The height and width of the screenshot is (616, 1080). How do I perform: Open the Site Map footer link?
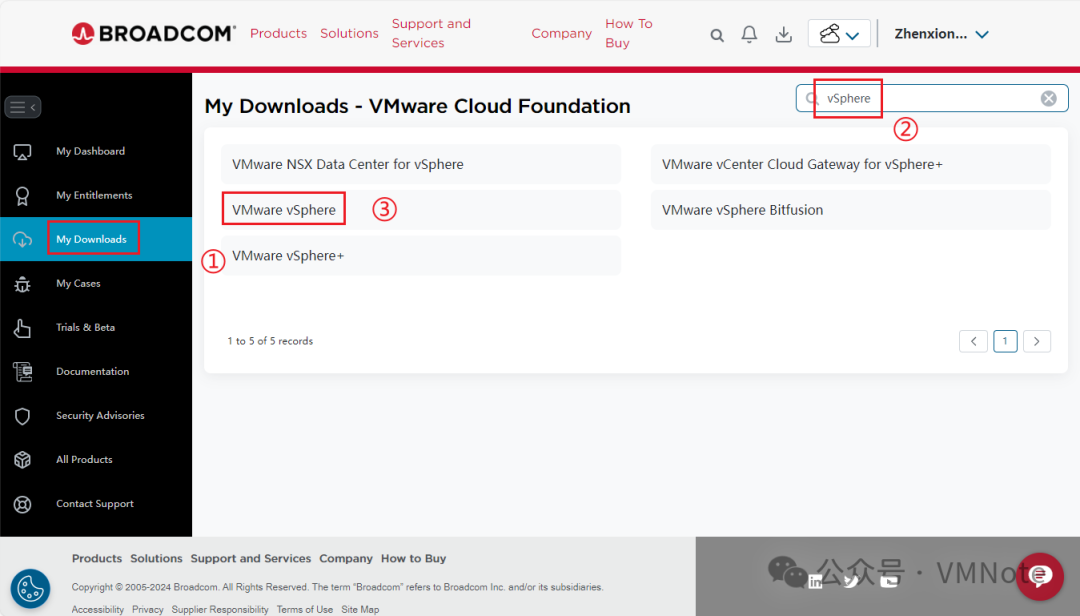tap(360, 609)
